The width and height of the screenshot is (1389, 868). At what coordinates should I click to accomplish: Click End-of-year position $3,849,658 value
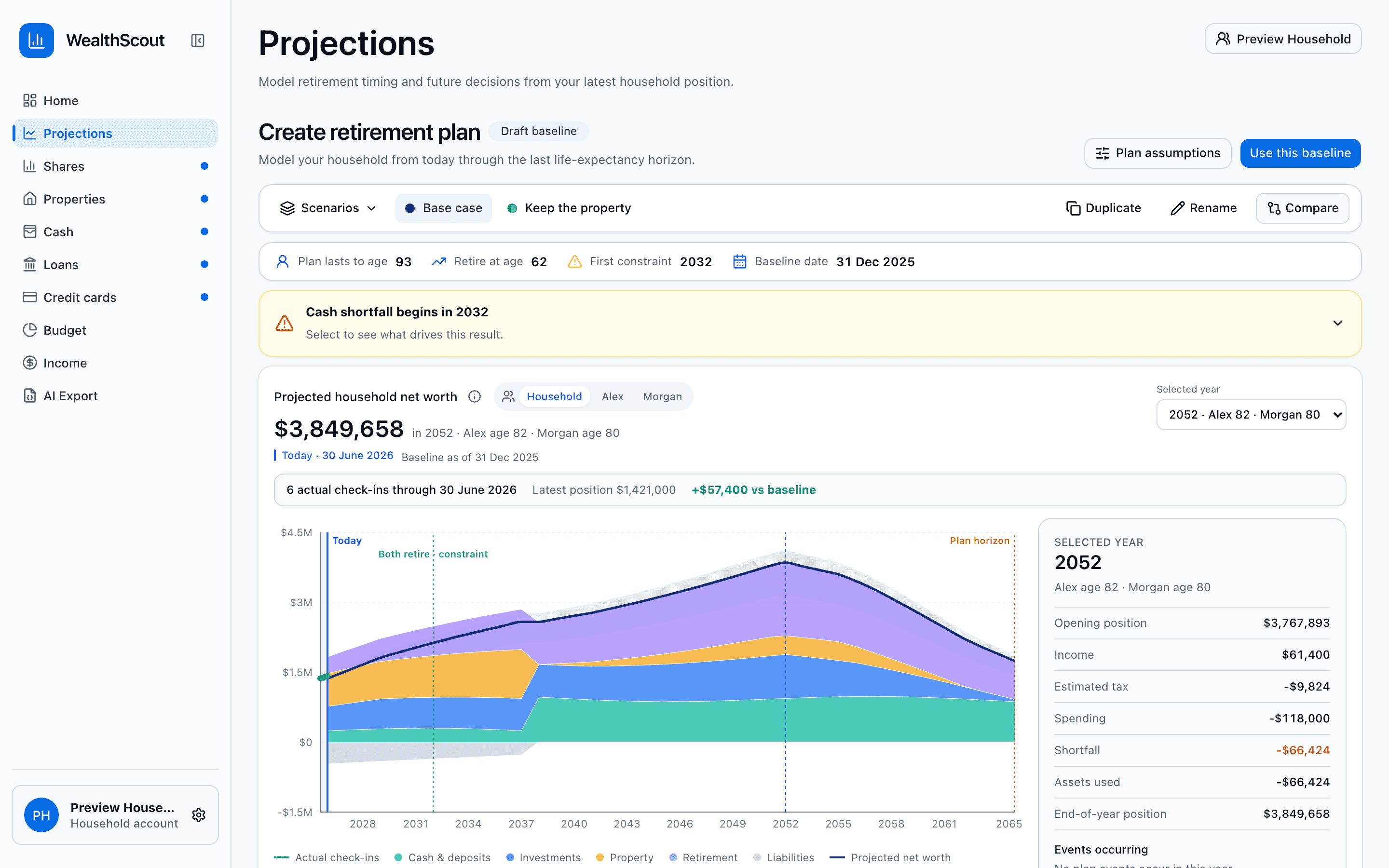(1296, 814)
